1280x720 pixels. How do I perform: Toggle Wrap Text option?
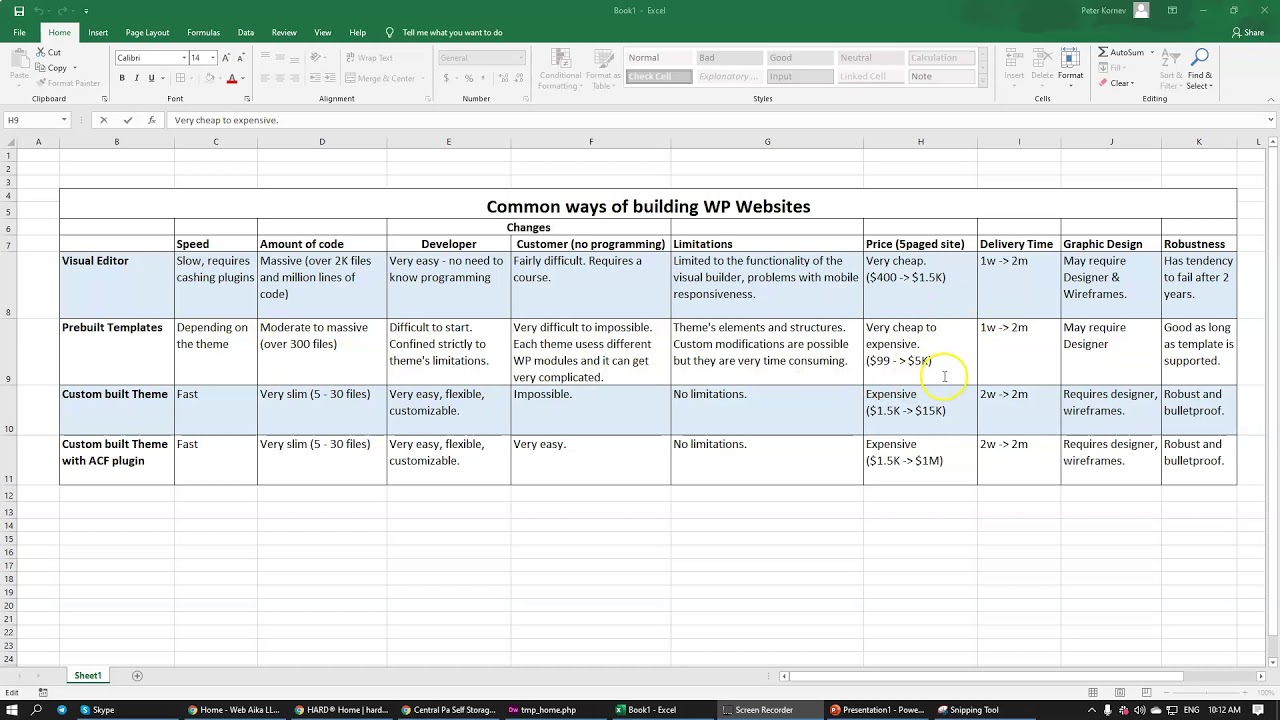tap(369, 58)
